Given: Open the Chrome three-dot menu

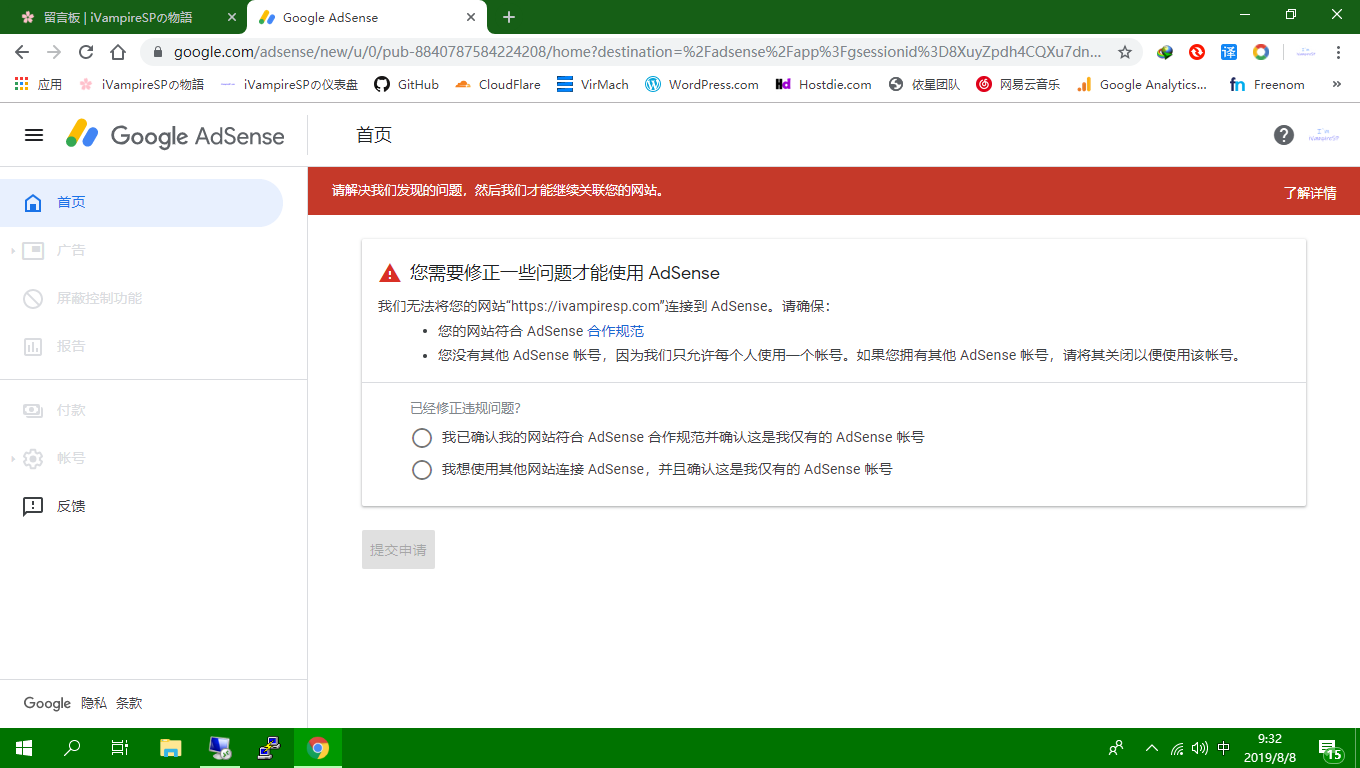Looking at the screenshot, I should point(1338,52).
